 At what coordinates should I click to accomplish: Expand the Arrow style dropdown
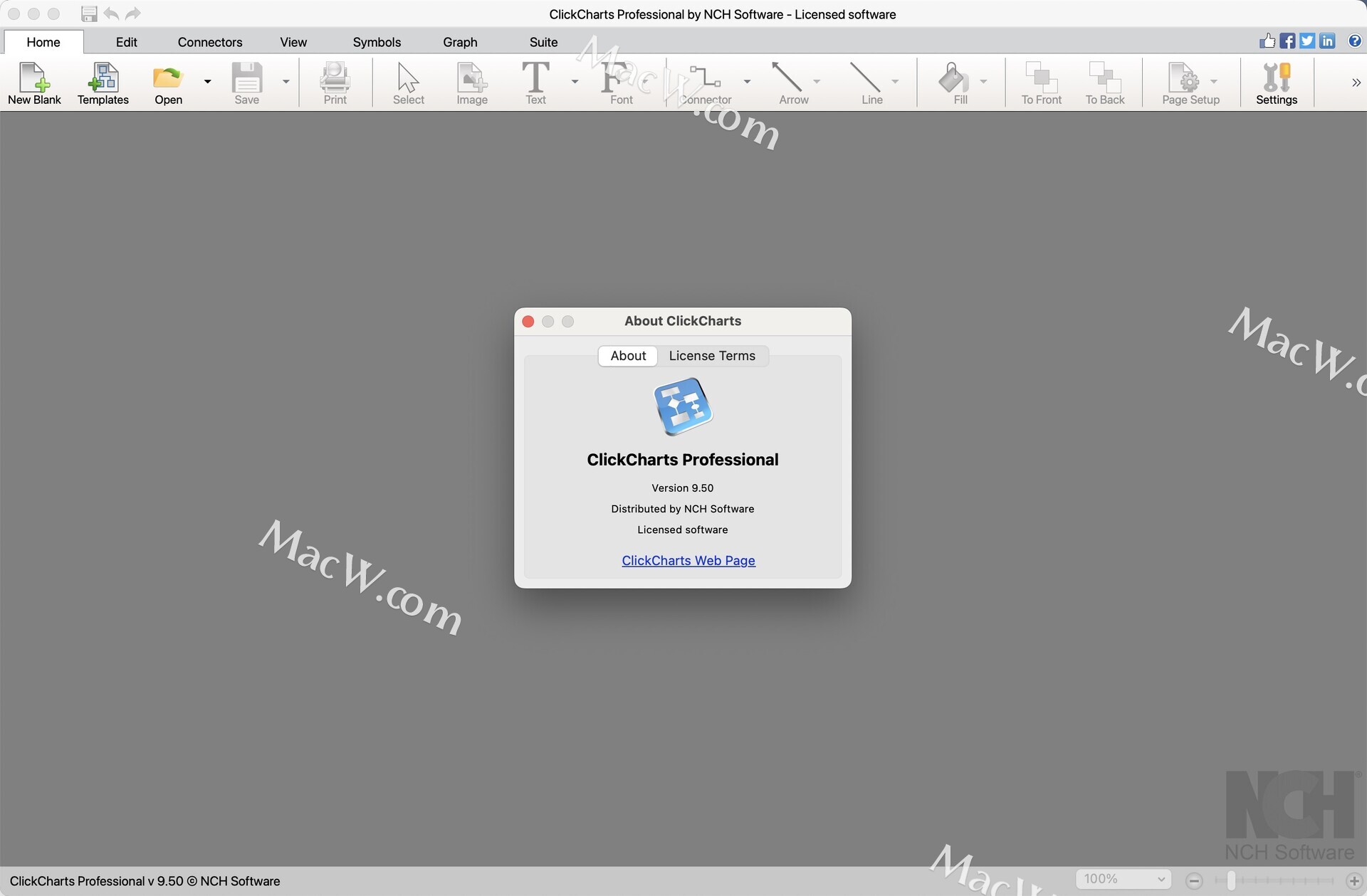(x=817, y=81)
